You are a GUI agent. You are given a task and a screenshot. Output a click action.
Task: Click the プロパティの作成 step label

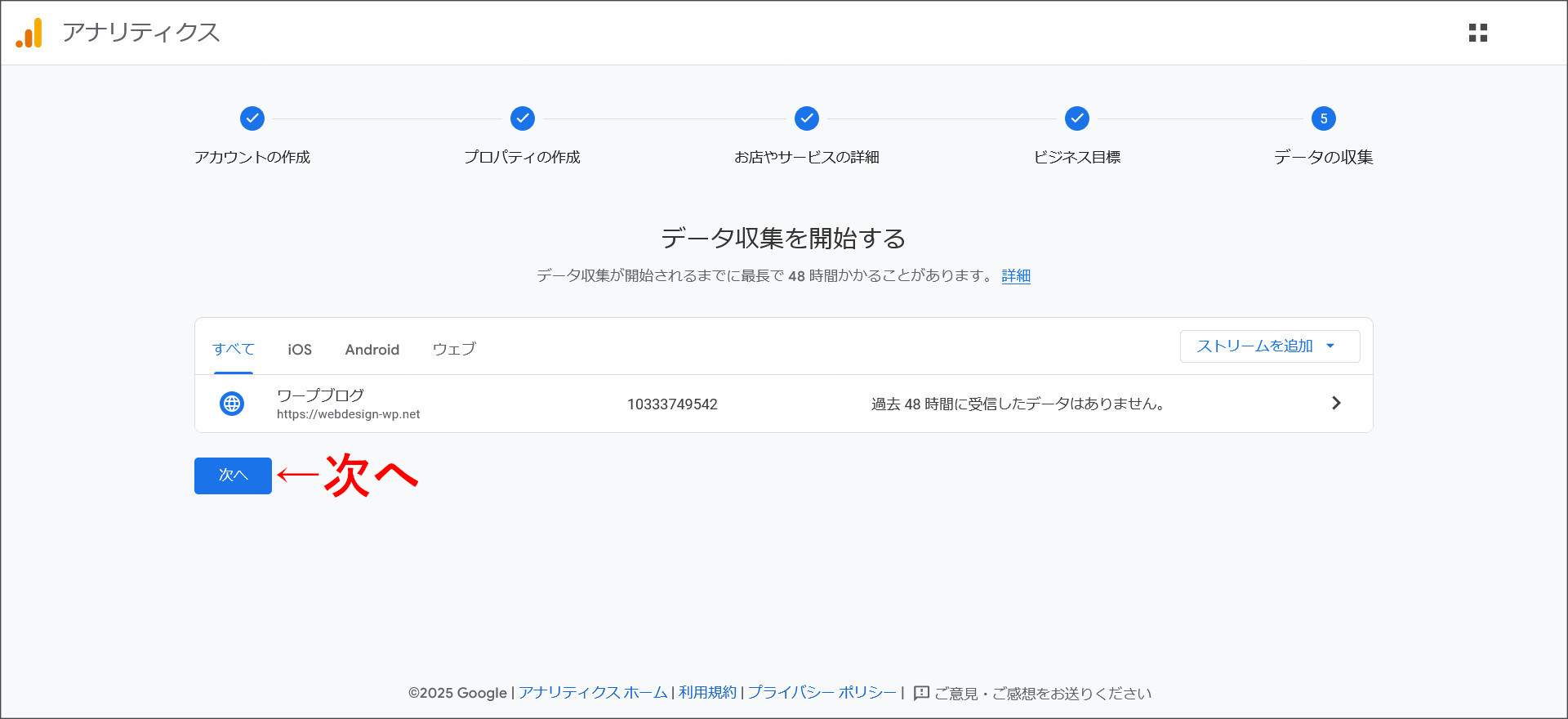[x=523, y=157]
